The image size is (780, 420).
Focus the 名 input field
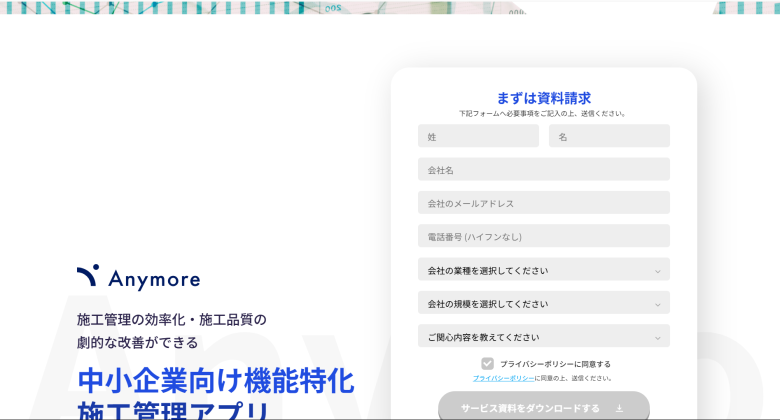pos(609,136)
